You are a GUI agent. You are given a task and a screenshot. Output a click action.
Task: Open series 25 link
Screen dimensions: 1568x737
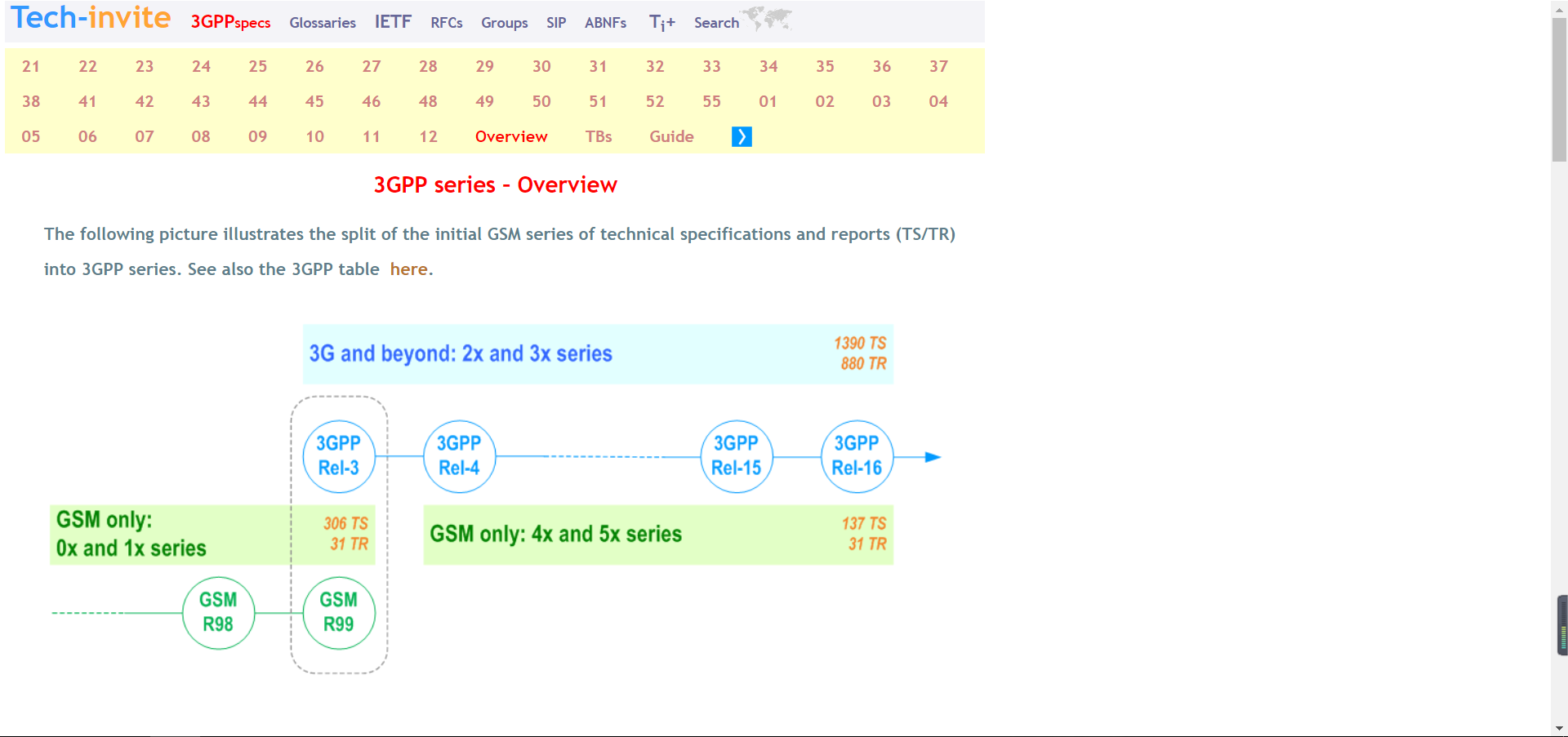pyautogui.click(x=258, y=66)
